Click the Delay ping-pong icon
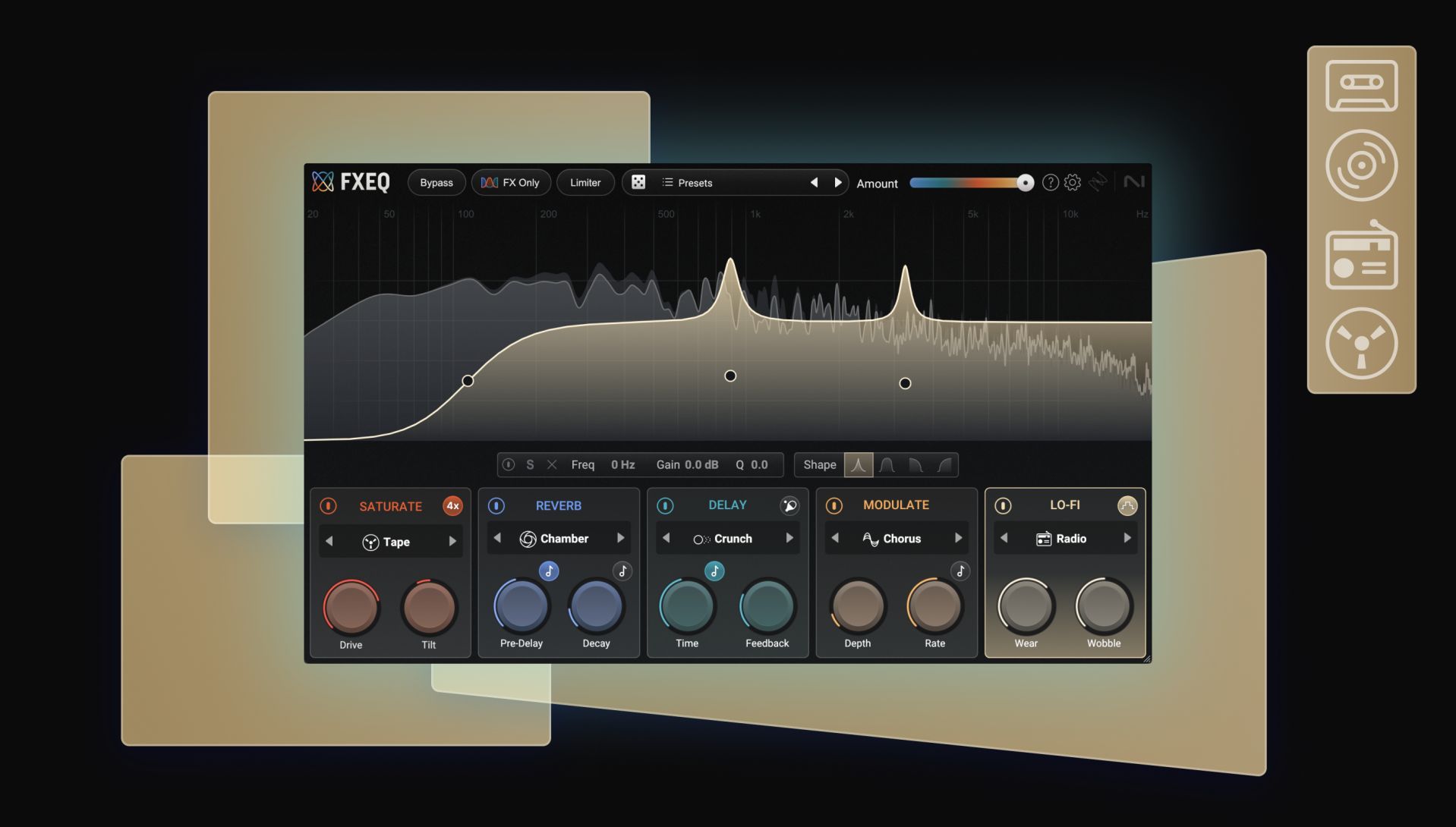 click(789, 506)
